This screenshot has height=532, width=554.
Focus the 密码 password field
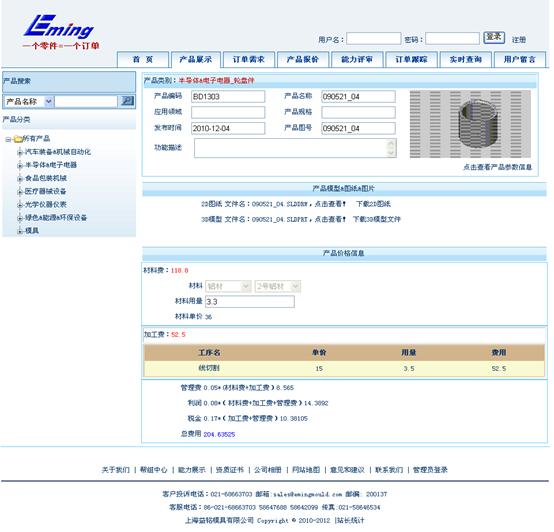pyautogui.click(x=452, y=39)
